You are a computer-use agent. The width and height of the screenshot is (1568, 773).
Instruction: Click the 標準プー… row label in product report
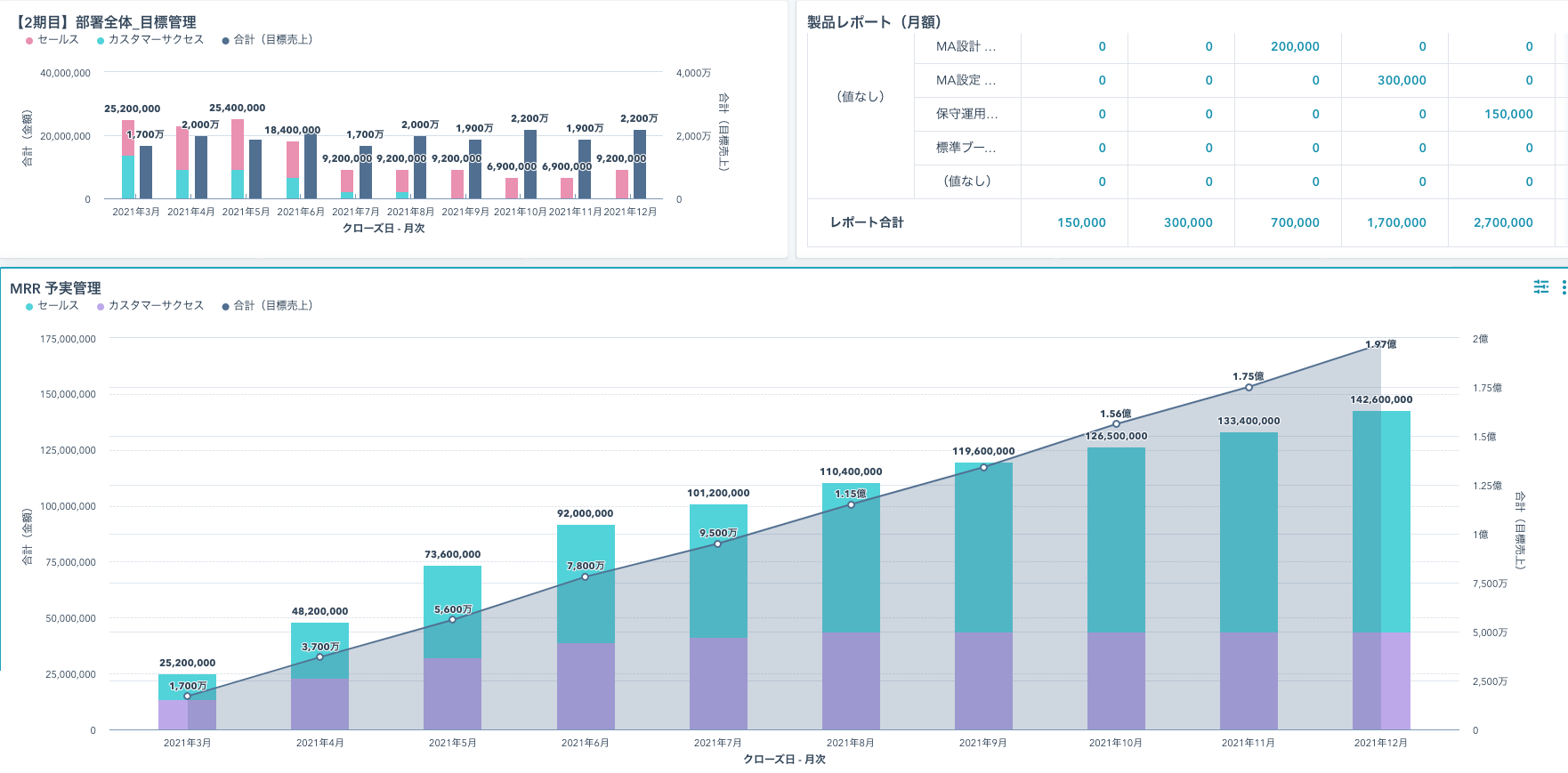966,148
